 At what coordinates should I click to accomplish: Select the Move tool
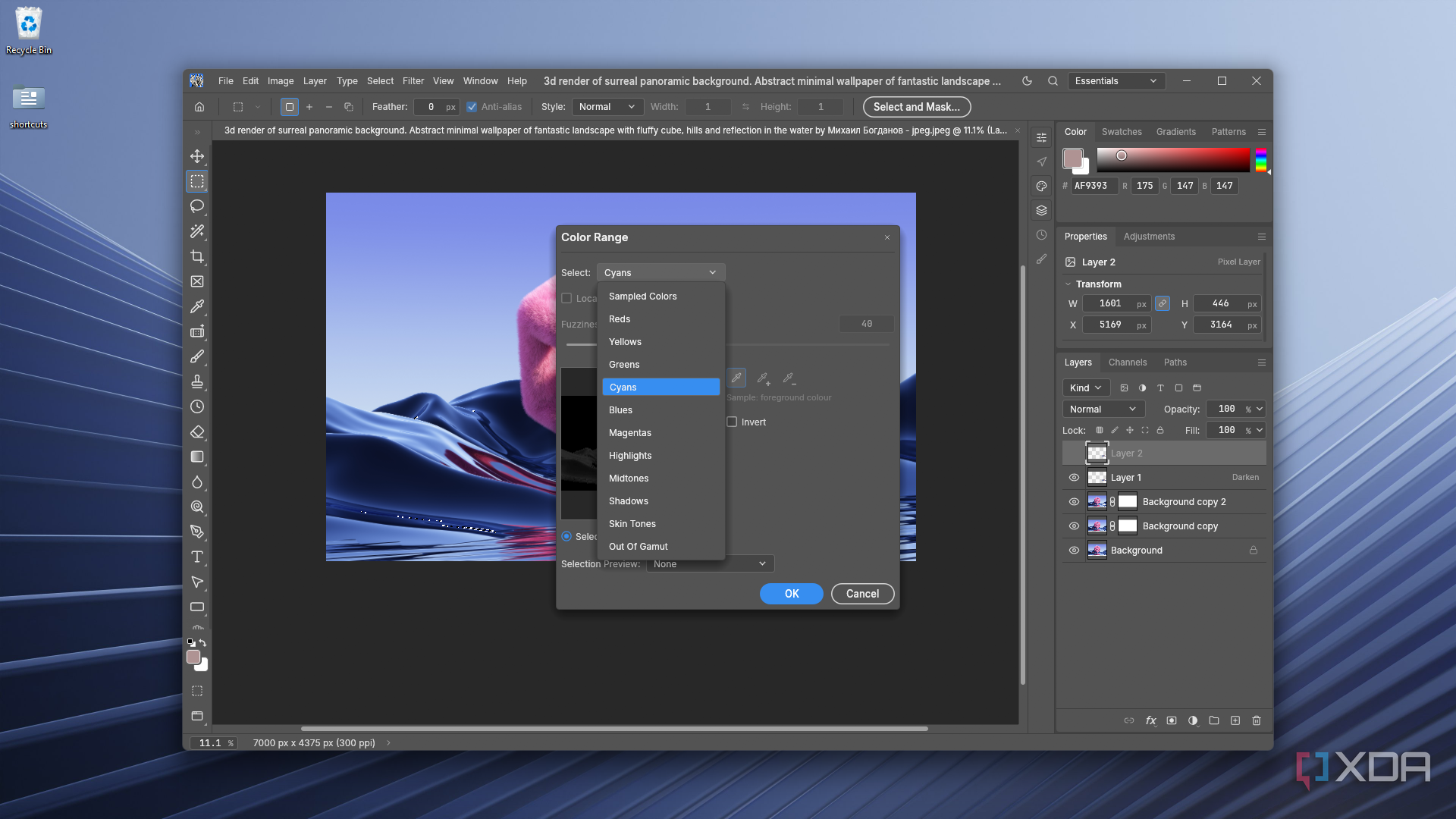coord(197,156)
